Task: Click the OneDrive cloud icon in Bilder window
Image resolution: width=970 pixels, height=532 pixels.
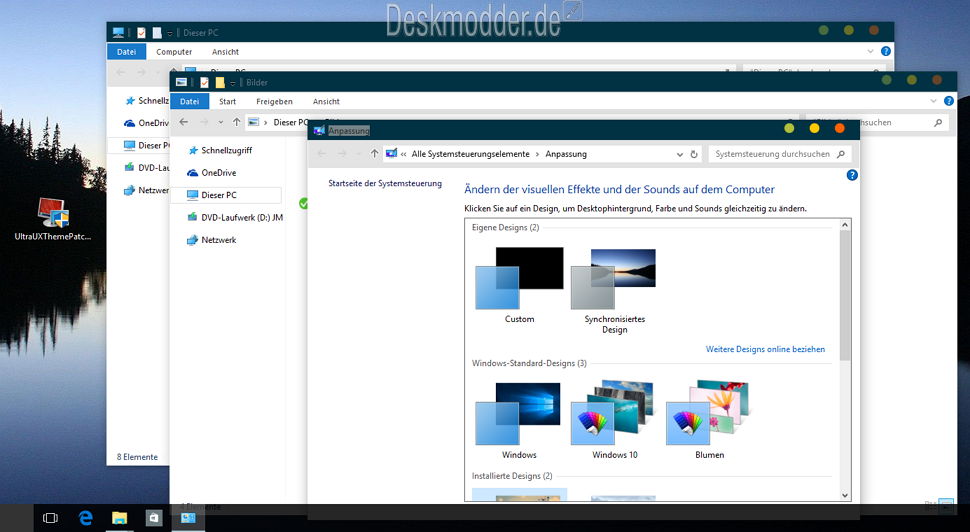Action: 193,173
